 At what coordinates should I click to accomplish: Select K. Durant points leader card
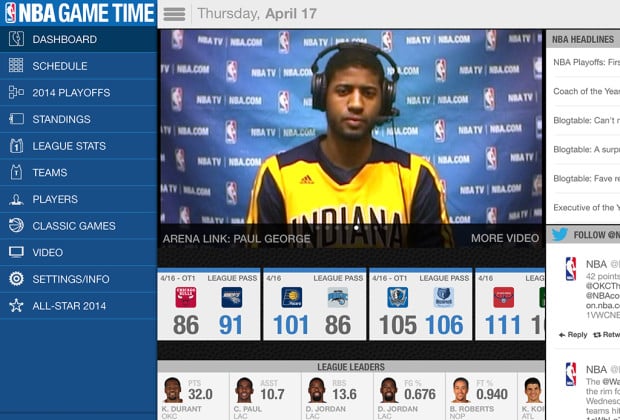[x=193, y=396]
